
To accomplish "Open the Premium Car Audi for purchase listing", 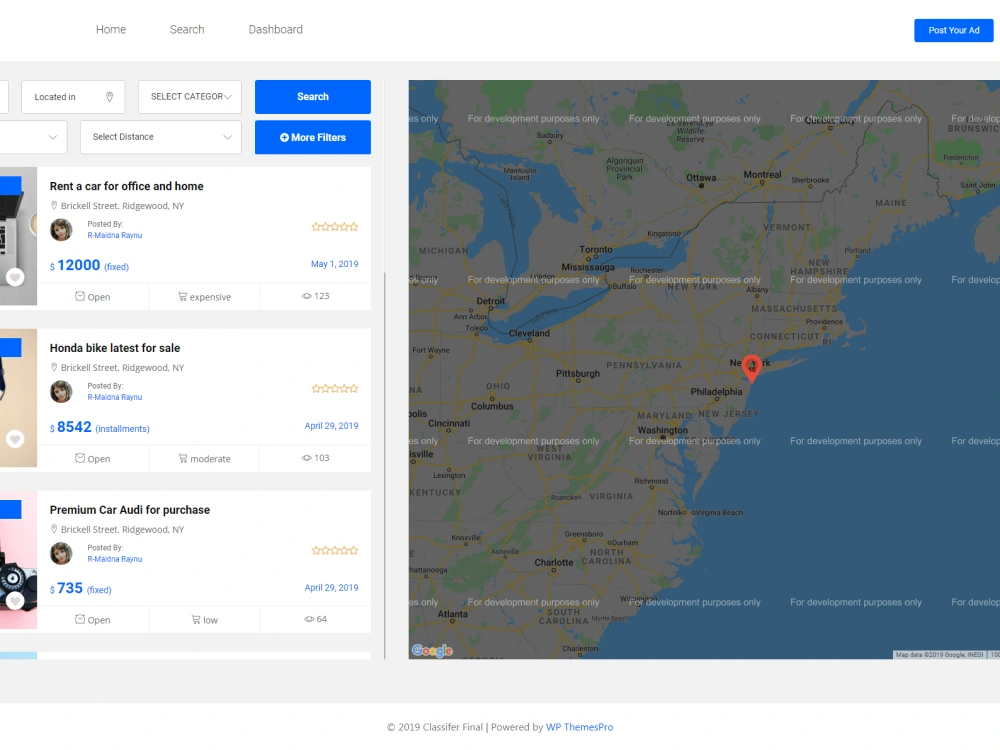I will (129, 510).
